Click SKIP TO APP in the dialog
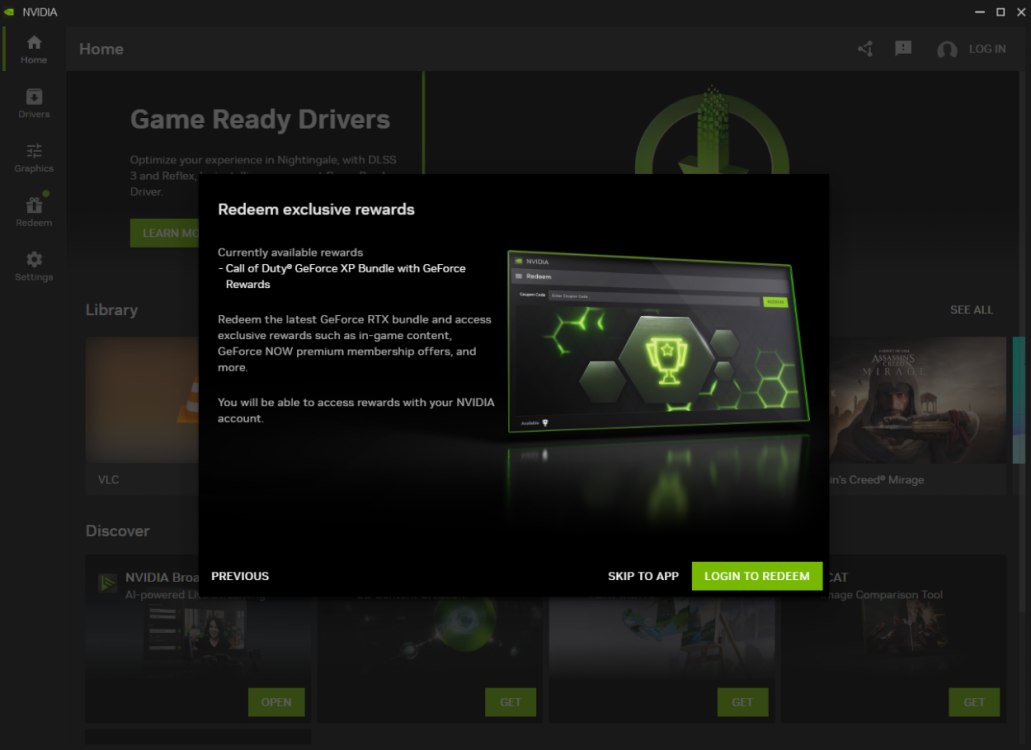This screenshot has height=750, width=1031. click(x=643, y=576)
